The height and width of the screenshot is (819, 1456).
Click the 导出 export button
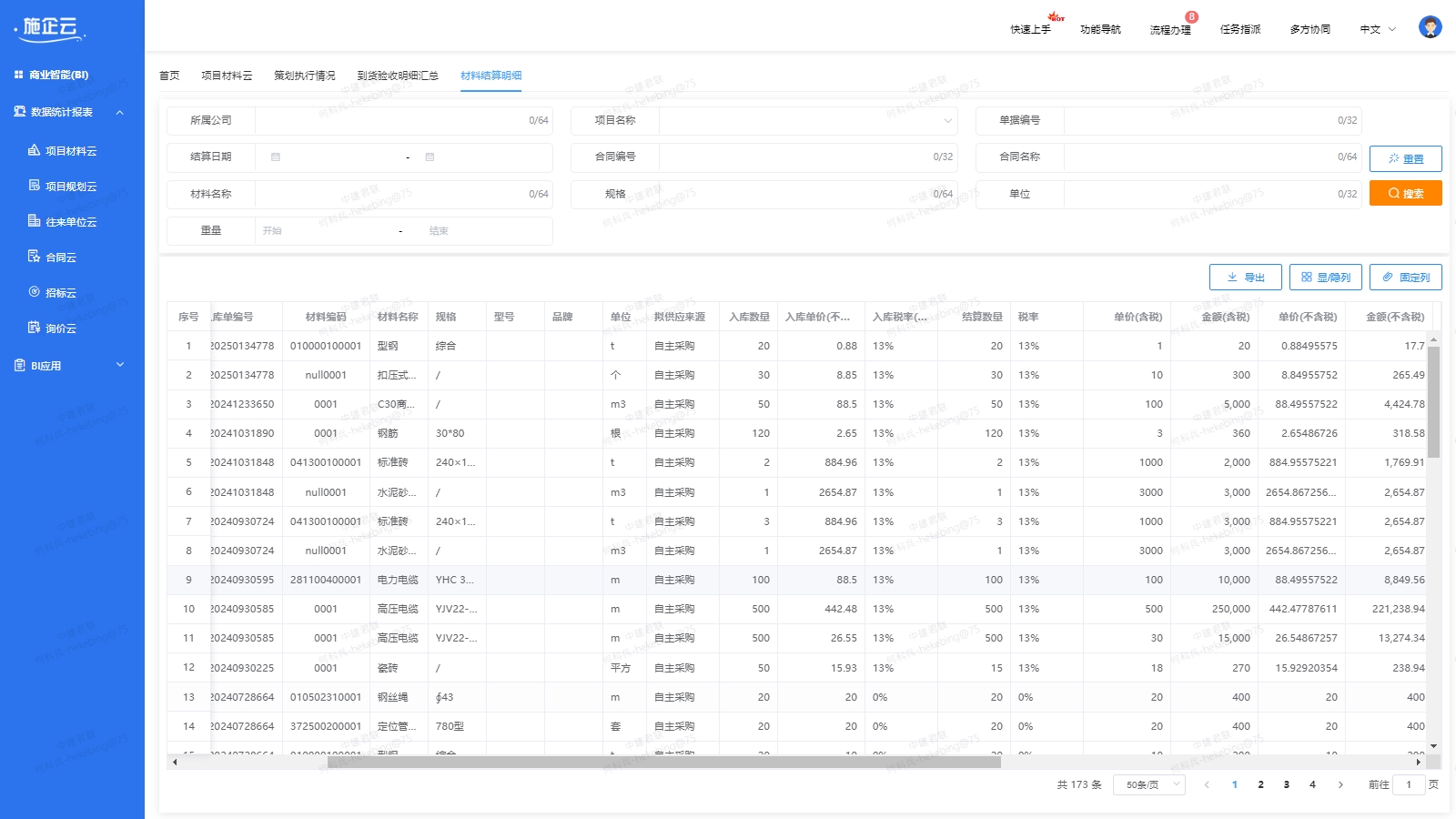point(1245,278)
